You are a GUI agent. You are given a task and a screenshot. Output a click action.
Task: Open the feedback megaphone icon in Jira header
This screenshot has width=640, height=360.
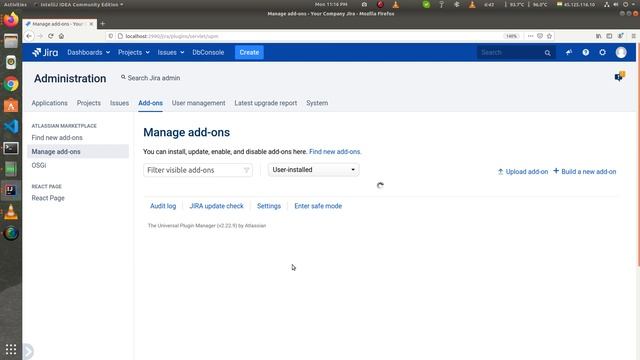click(569, 52)
